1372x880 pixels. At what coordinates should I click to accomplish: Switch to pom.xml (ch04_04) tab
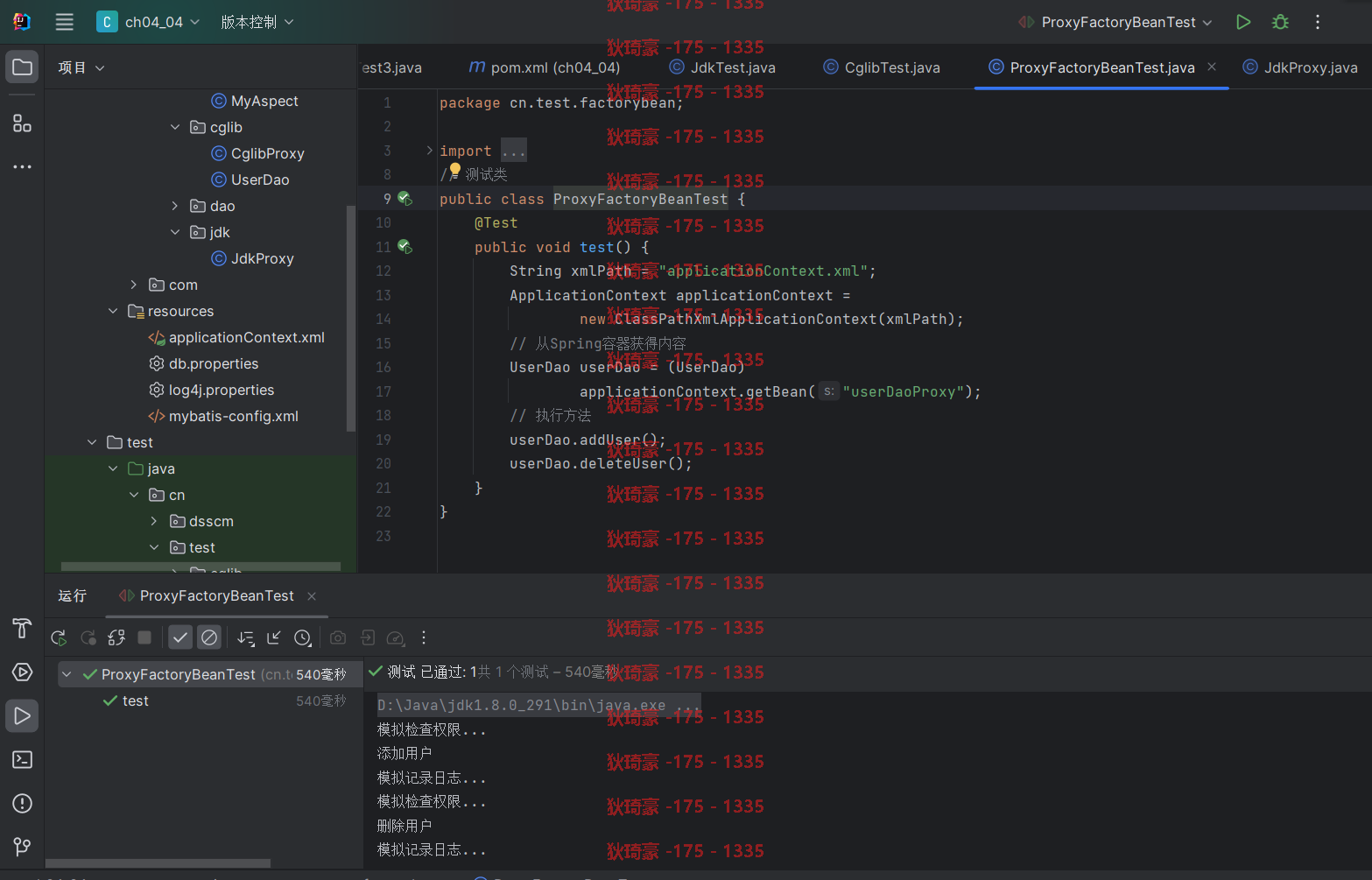click(545, 67)
